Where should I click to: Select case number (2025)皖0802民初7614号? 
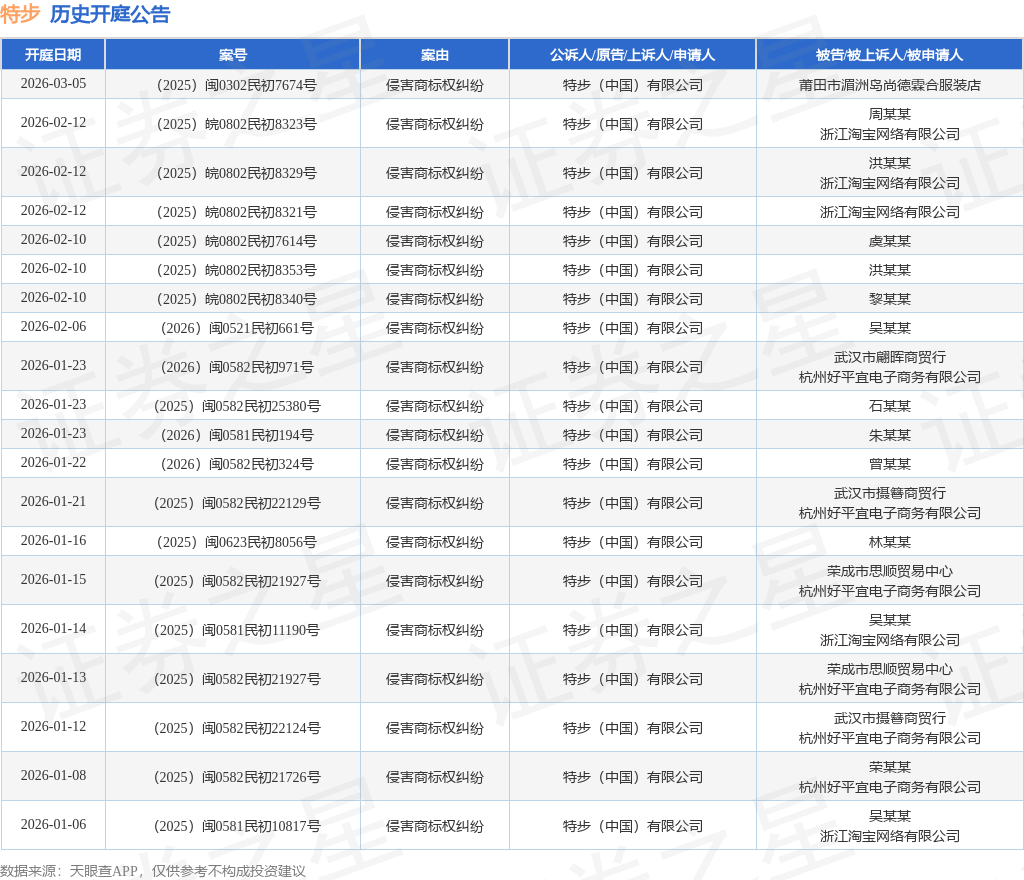click(236, 241)
